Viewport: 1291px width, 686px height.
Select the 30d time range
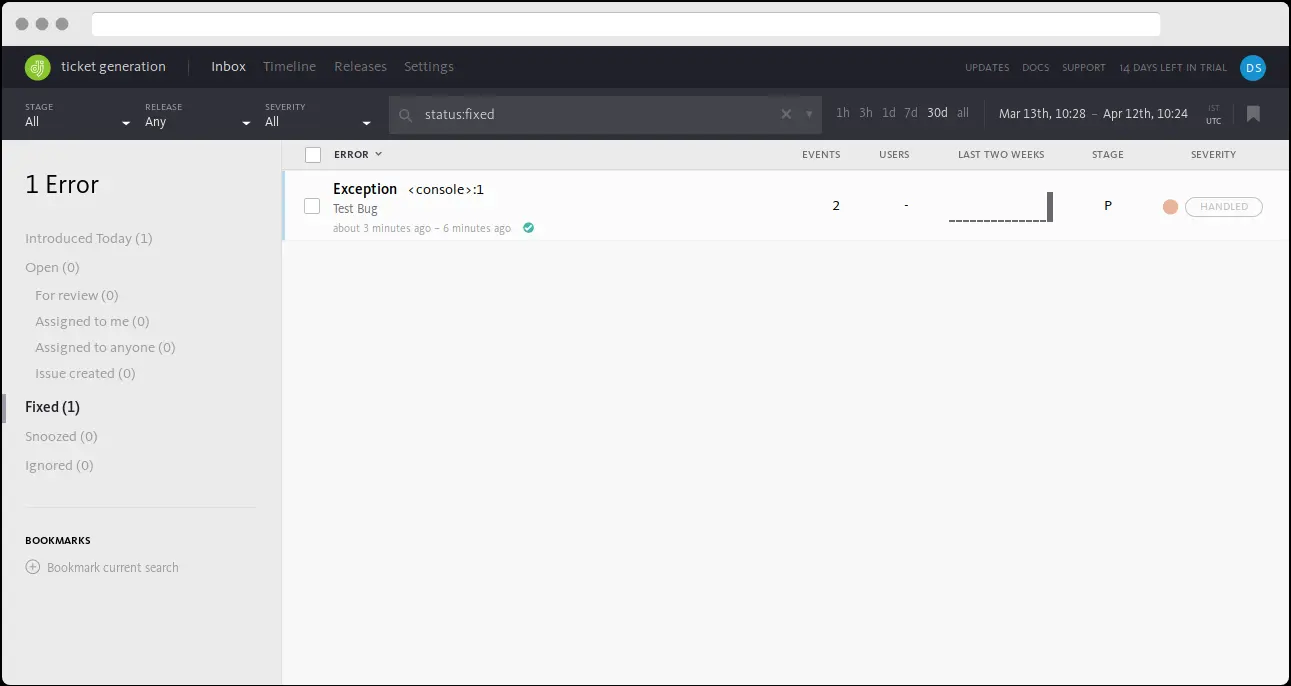point(937,113)
